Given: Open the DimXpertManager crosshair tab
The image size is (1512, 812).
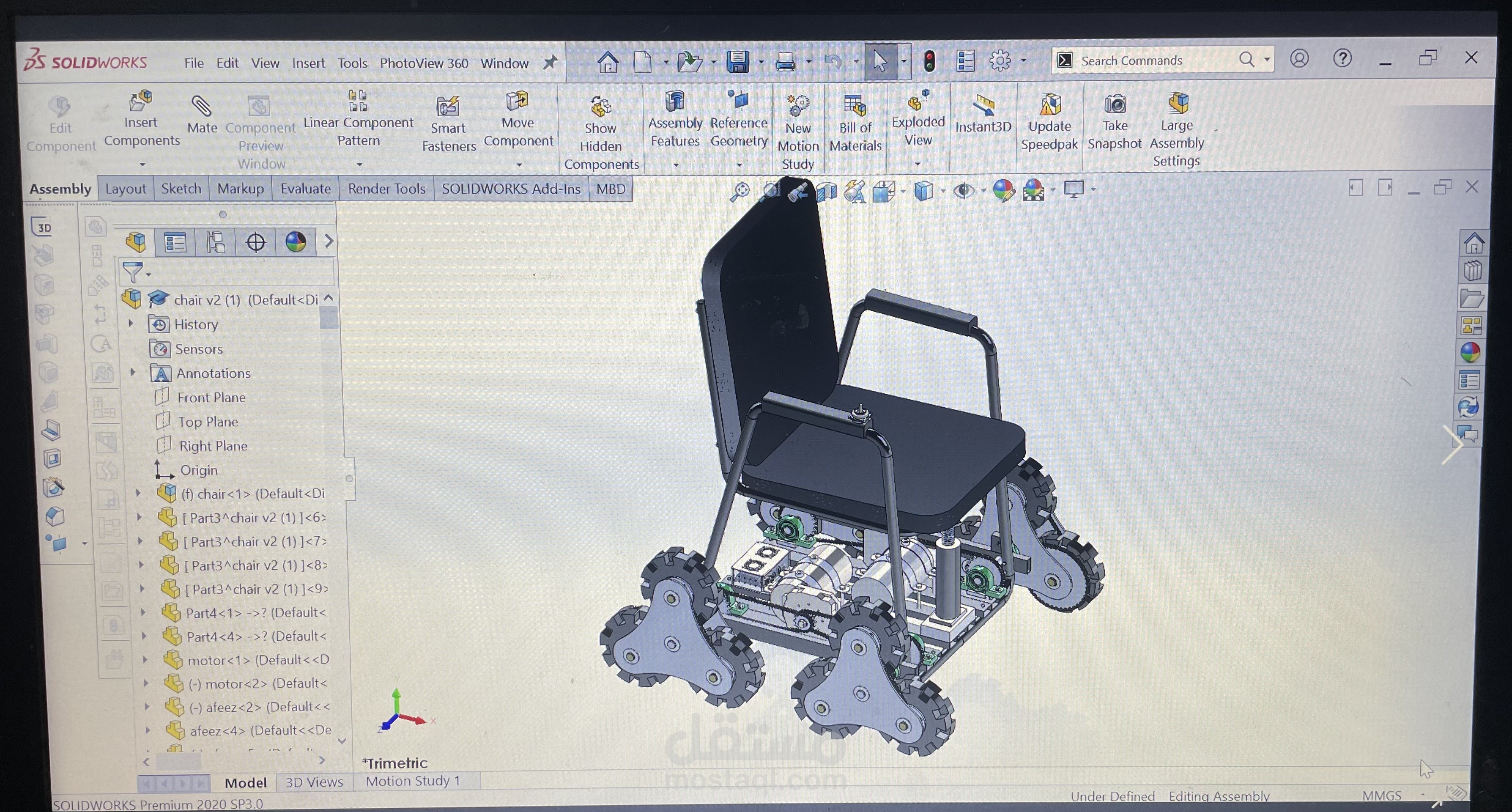Looking at the screenshot, I should click(256, 242).
